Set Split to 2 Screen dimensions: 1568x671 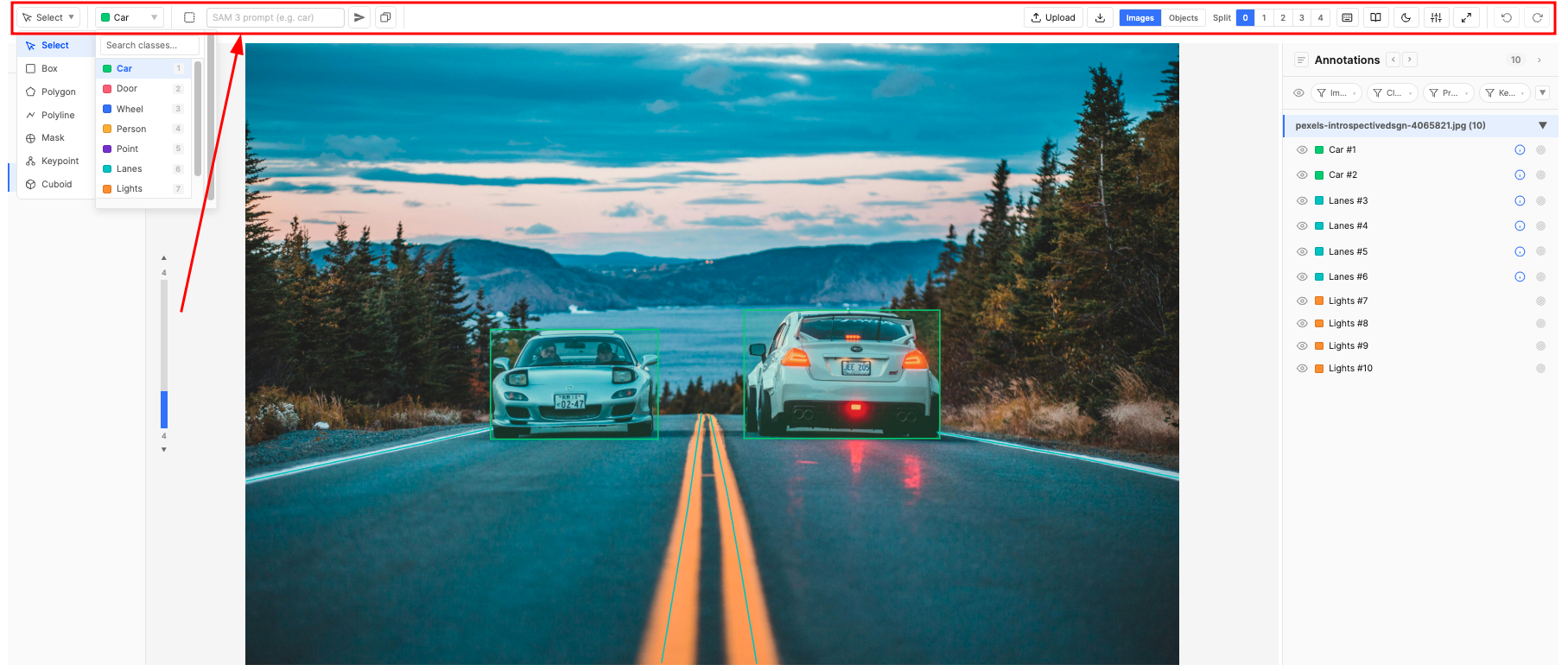coord(1283,17)
